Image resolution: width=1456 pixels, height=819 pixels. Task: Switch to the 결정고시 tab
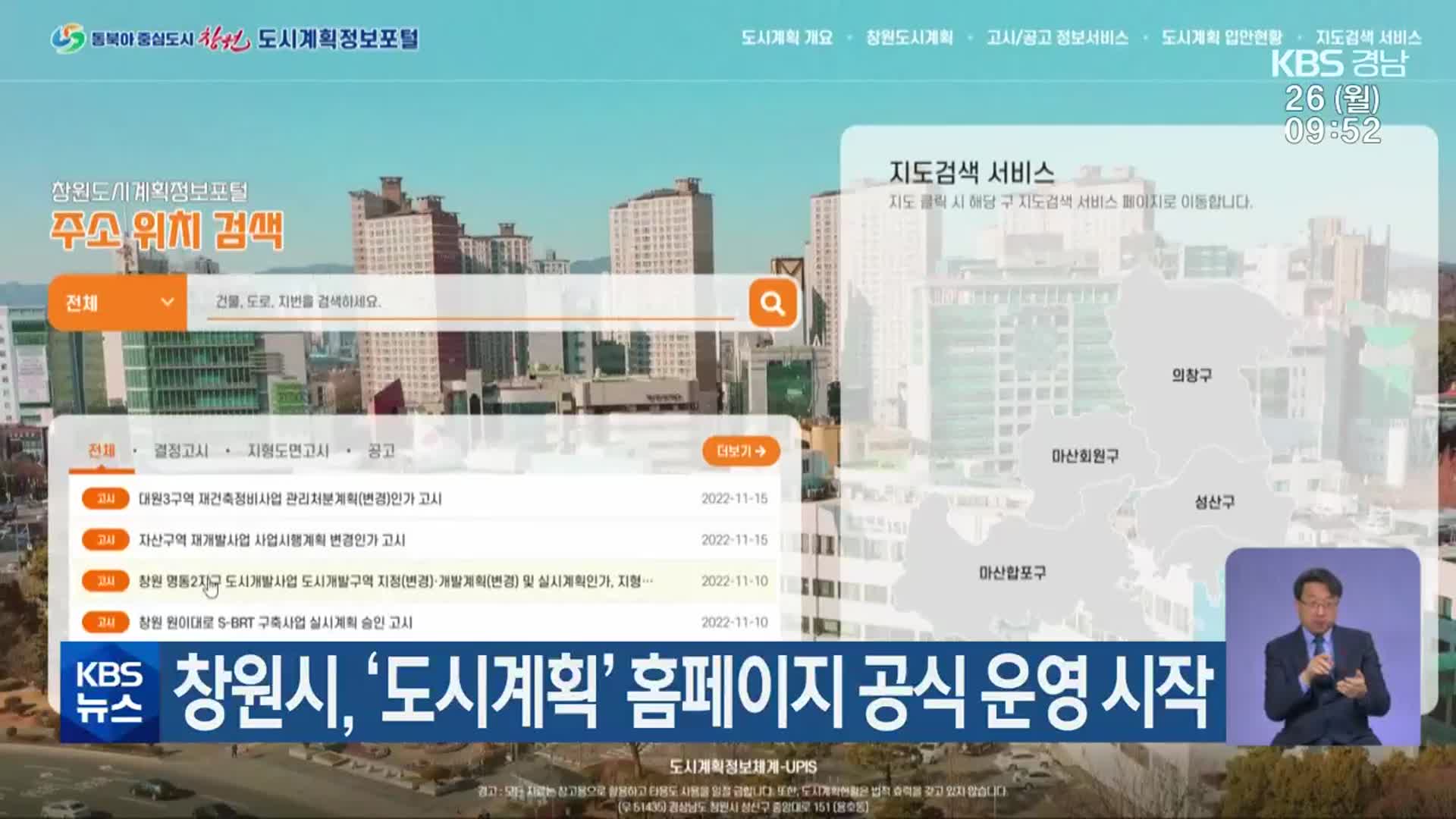tap(181, 450)
